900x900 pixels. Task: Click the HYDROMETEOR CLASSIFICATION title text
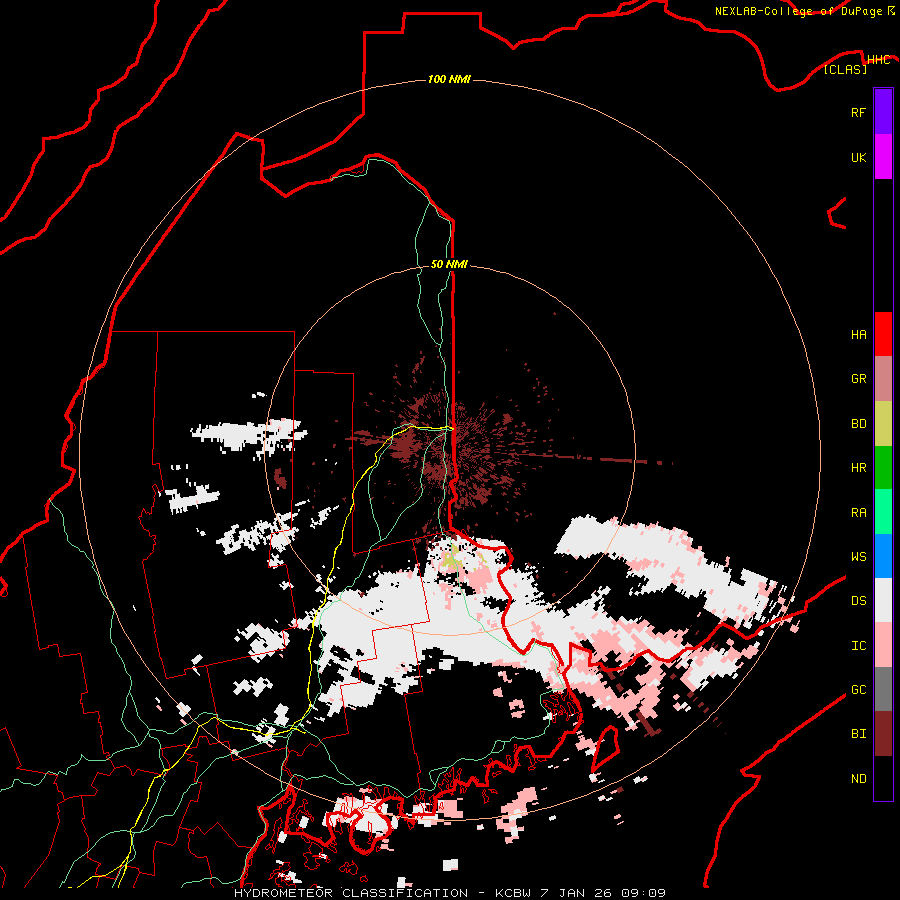[351, 893]
